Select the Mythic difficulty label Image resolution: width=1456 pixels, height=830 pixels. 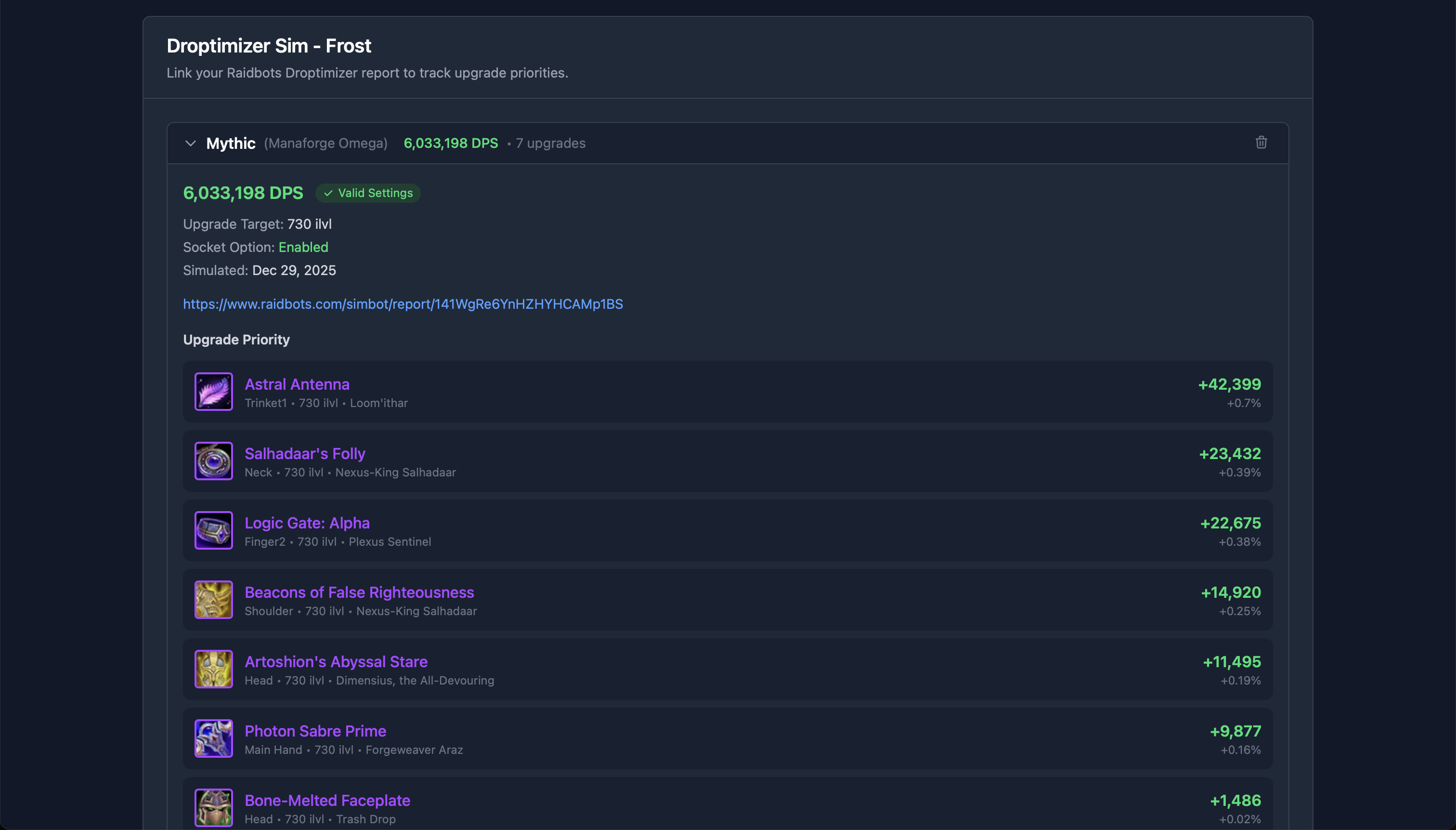point(230,143)
